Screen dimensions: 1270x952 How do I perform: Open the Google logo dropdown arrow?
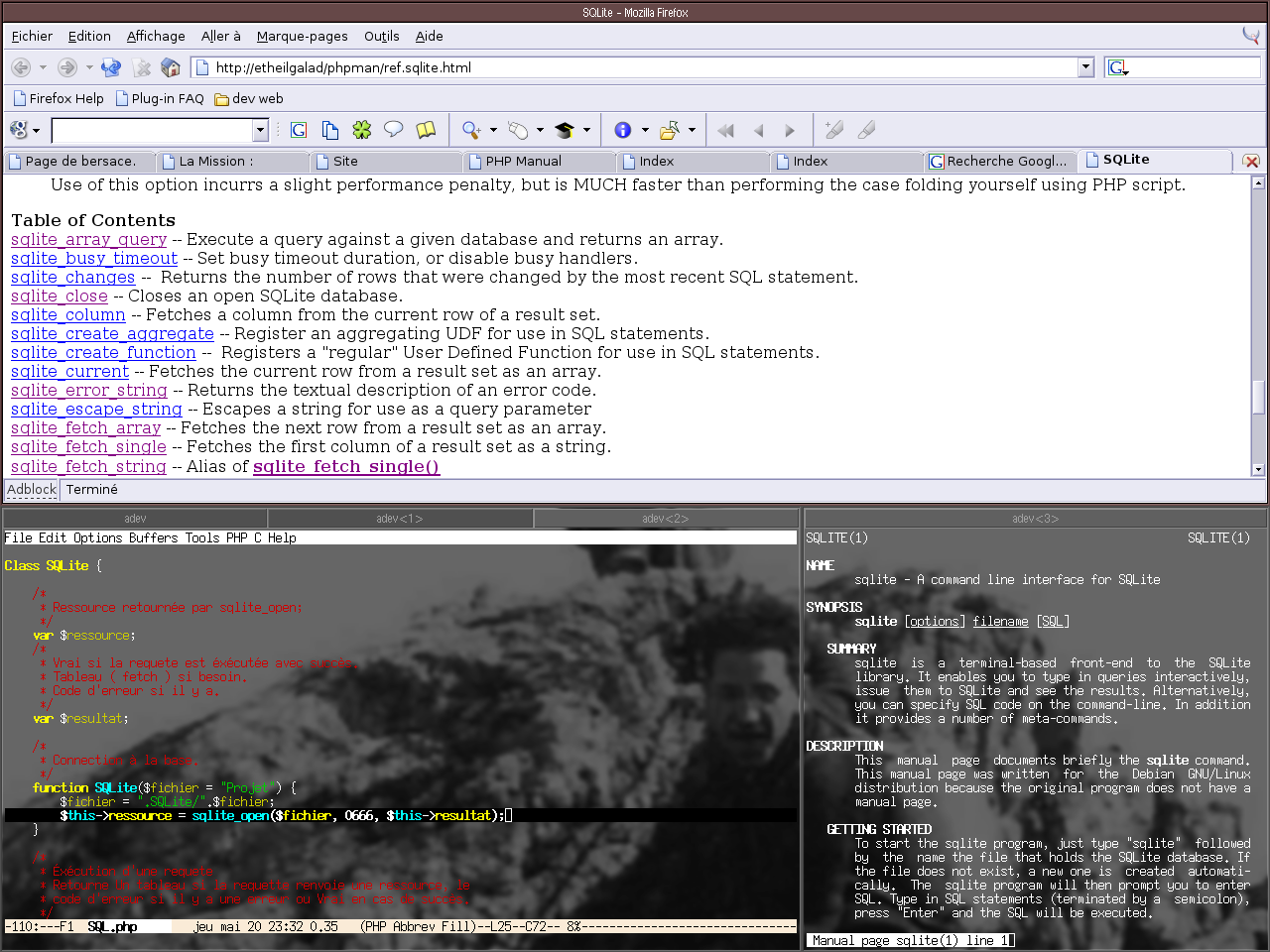[x=36, y=131]
